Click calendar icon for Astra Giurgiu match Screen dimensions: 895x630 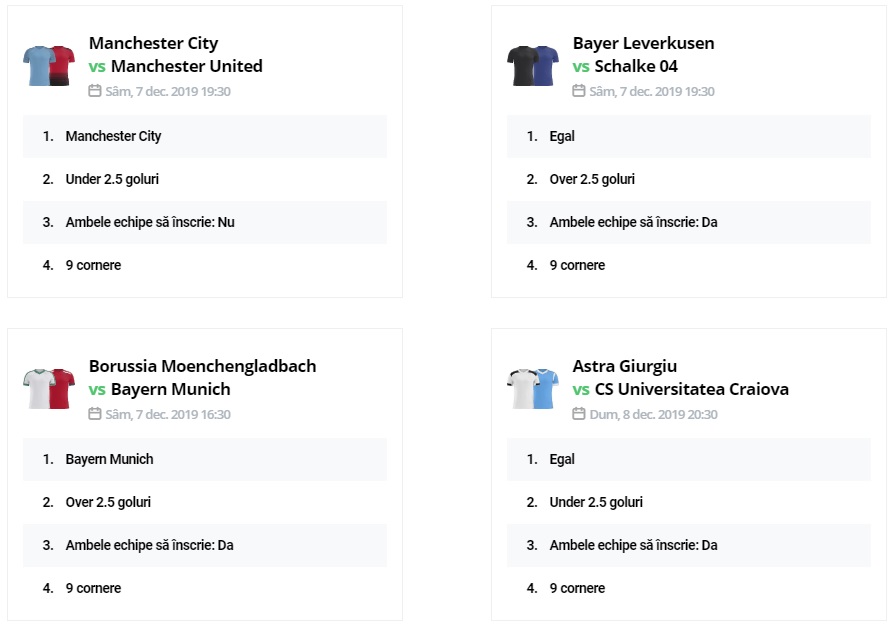(x=579, y=414)
